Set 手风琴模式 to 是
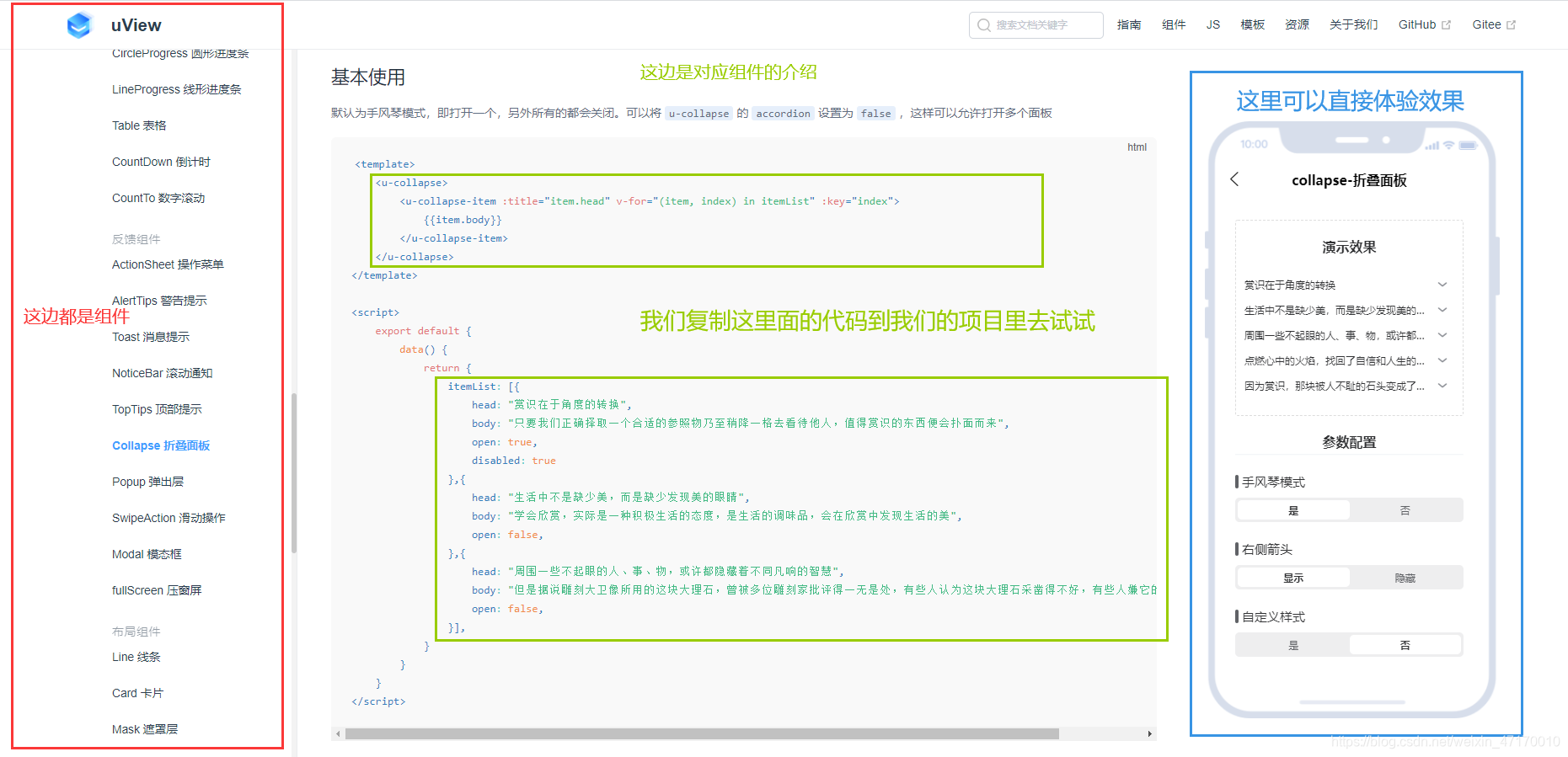Image resolution: width=1568 pixels, height=757 pixels. tap(1293, 510)
